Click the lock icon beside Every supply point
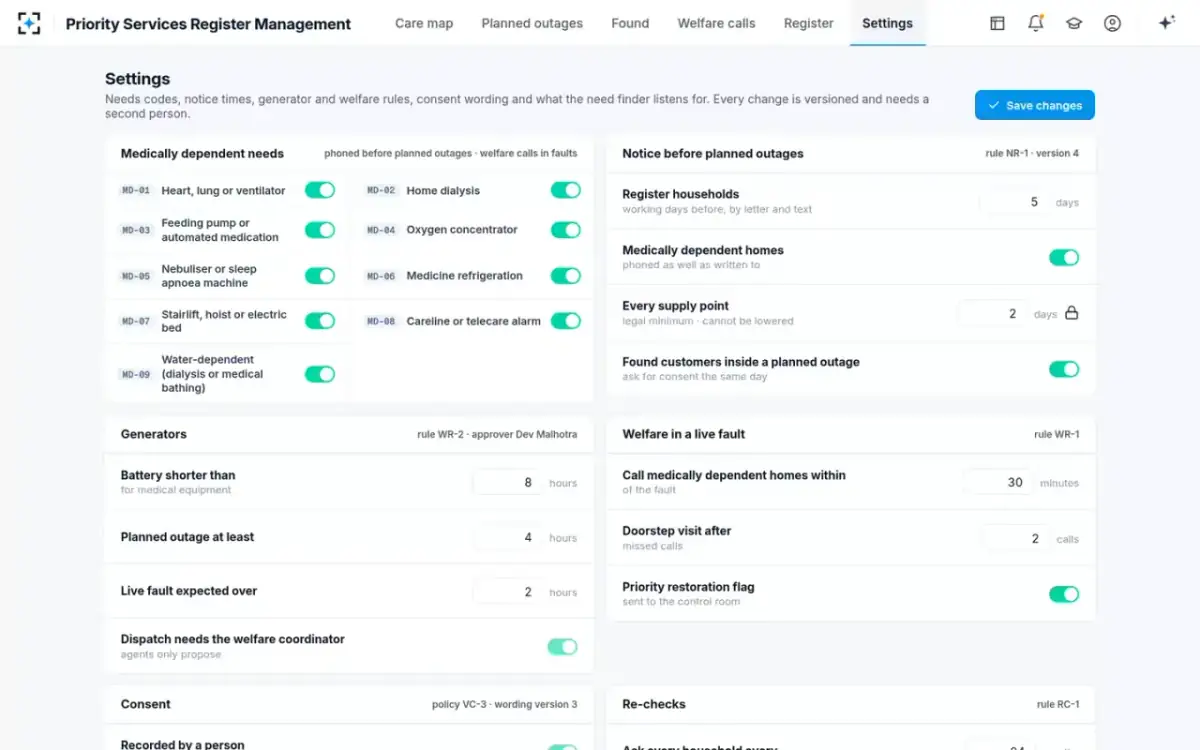1200x750 pixels. [x=1071, y=313]
